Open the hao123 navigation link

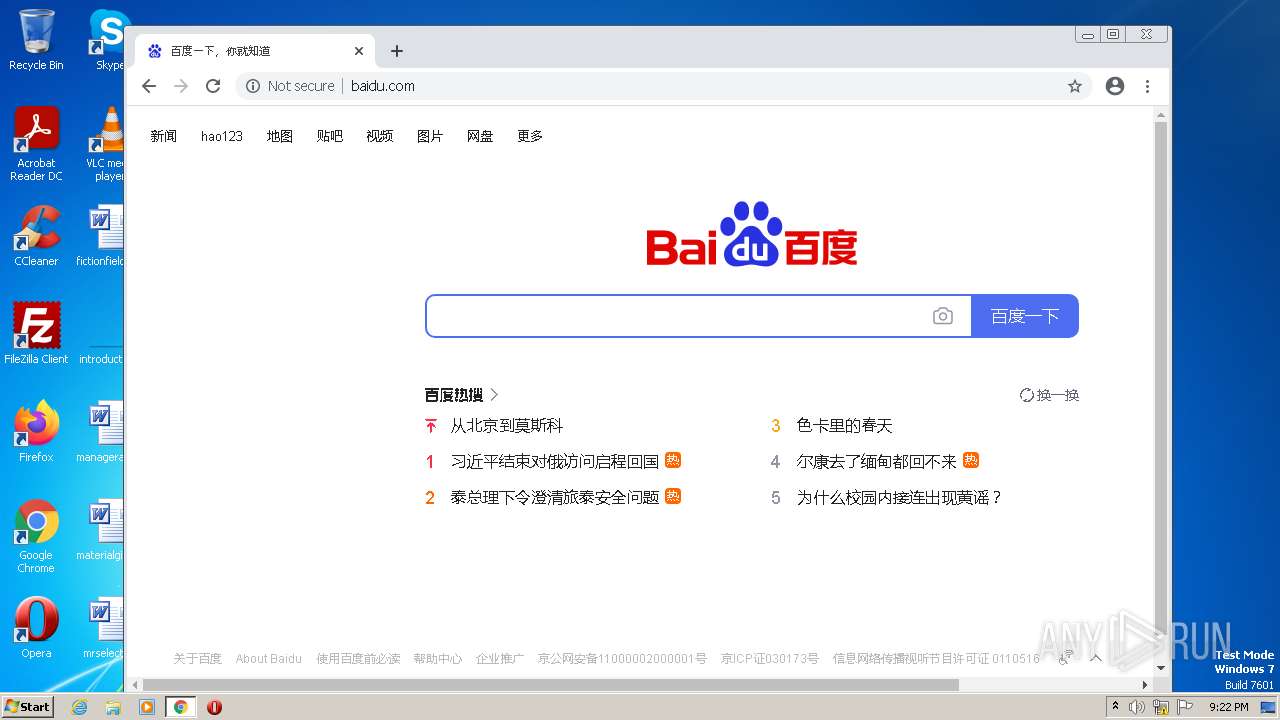[222, 136]
